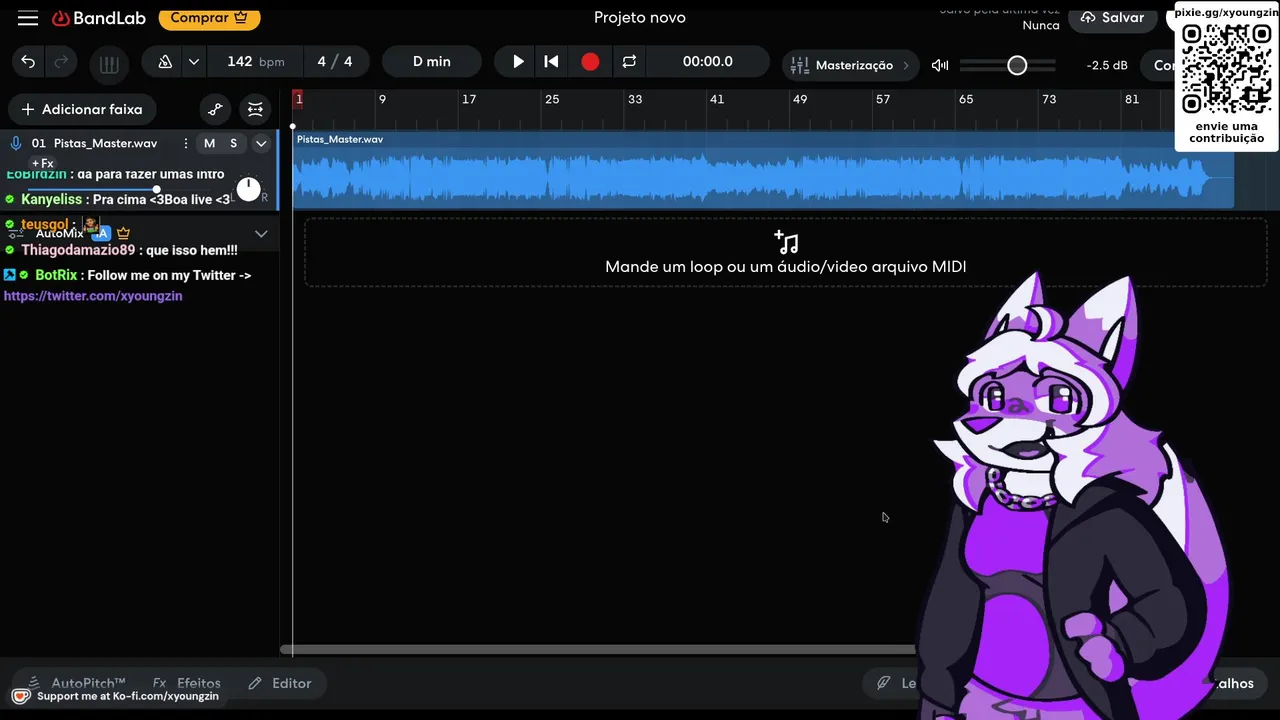This screenshot has height=720, width=1280.
Task: Open the AutoMix mixer icon
Action: 16,232
